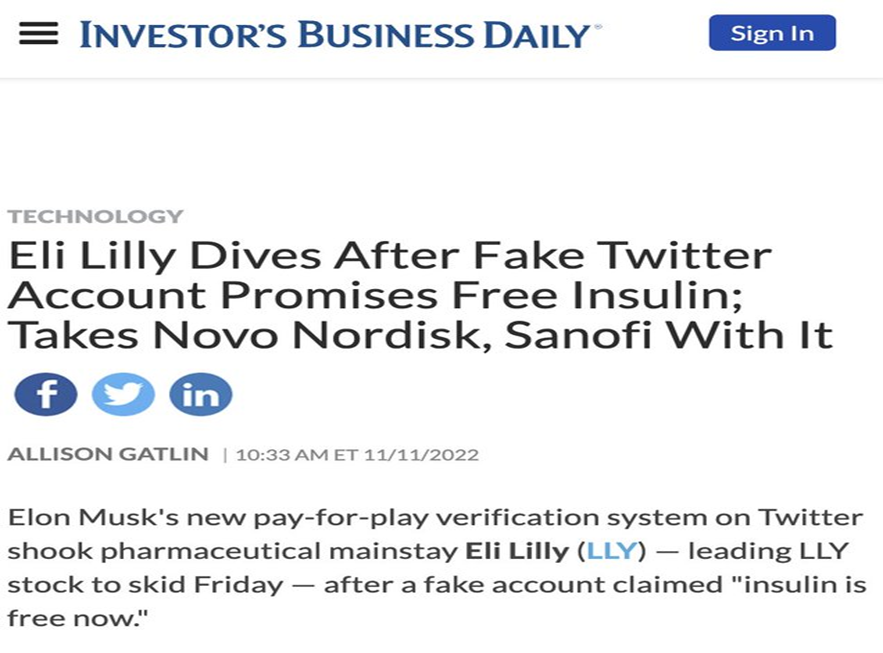This screenshot has width=883, height=653.
Task: Click bold Eli Lilly in the paragraph
Action: click(519, 551)
